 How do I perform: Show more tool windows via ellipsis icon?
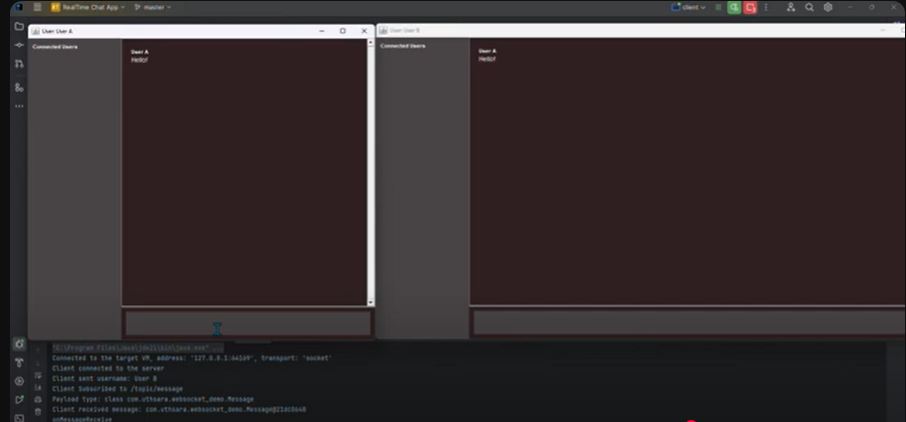click(x=19, y=106)
